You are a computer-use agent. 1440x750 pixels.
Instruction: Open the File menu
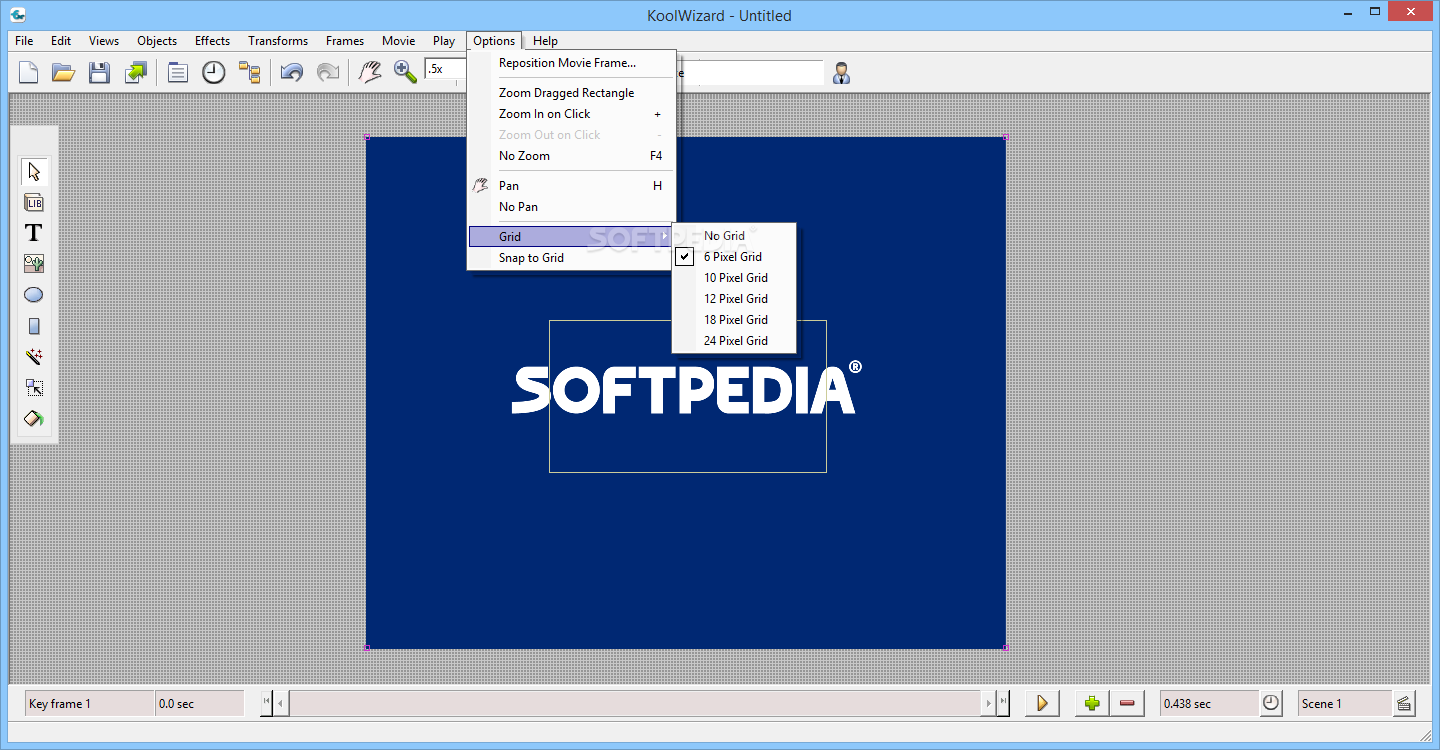[x=24, y=41]
